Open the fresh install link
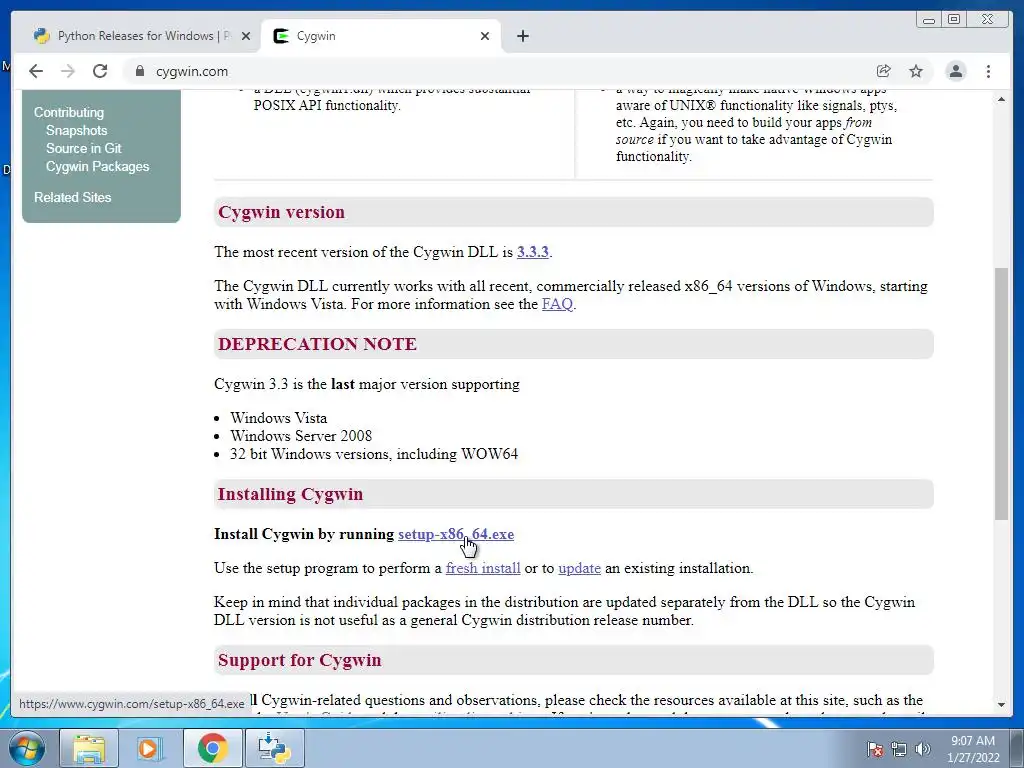The width and height of the screenshot is (1024, 768). point(483,568)
